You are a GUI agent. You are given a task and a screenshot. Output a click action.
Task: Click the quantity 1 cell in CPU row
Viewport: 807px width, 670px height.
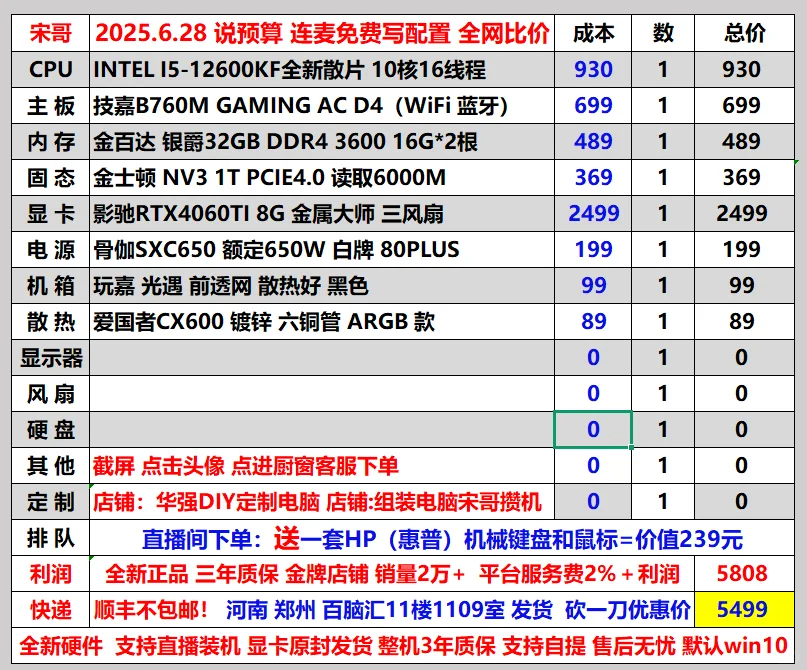point(663,69)
